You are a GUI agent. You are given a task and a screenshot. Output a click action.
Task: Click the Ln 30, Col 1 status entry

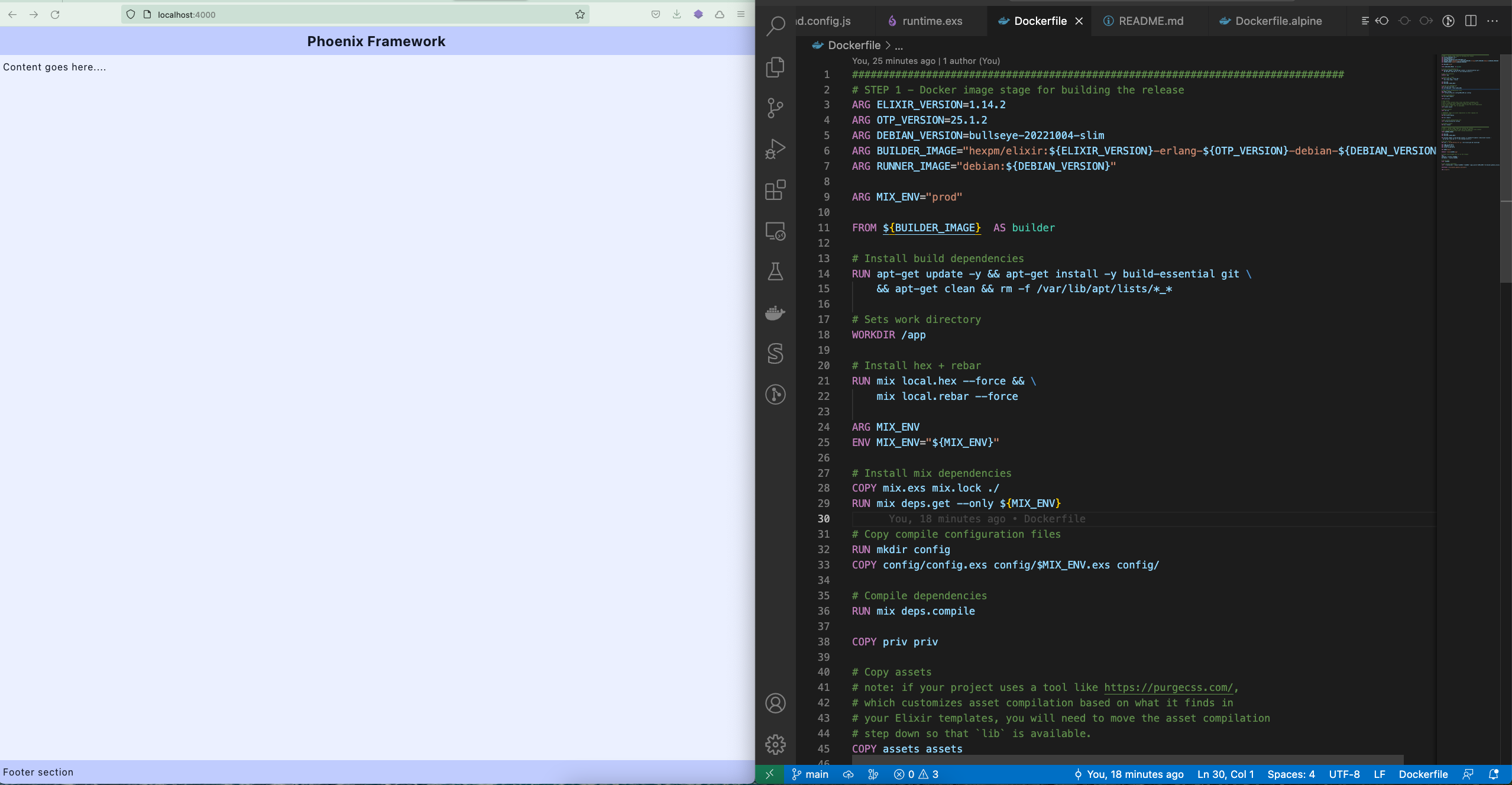point(1225,774)
